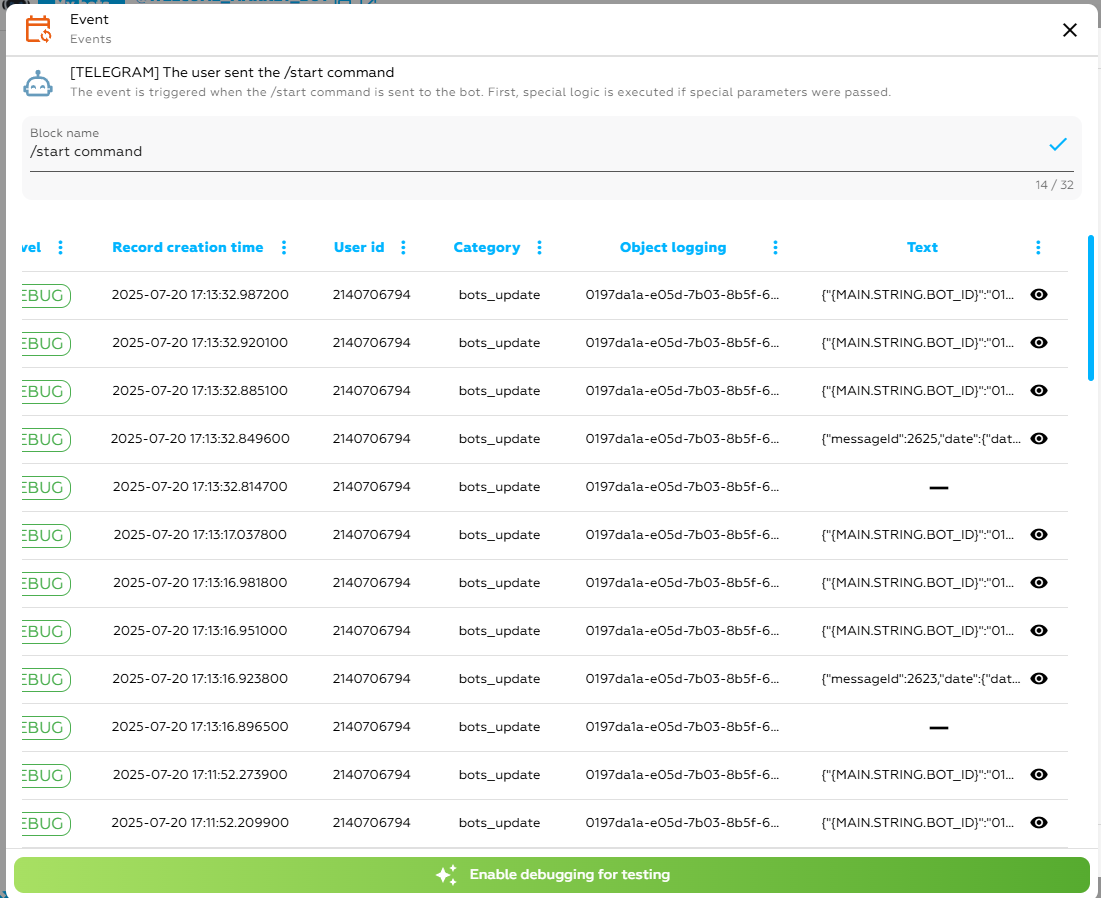View text of 17:13:16.951000 log record
The image size is (1101, 898).
[x=1039, y=630]
